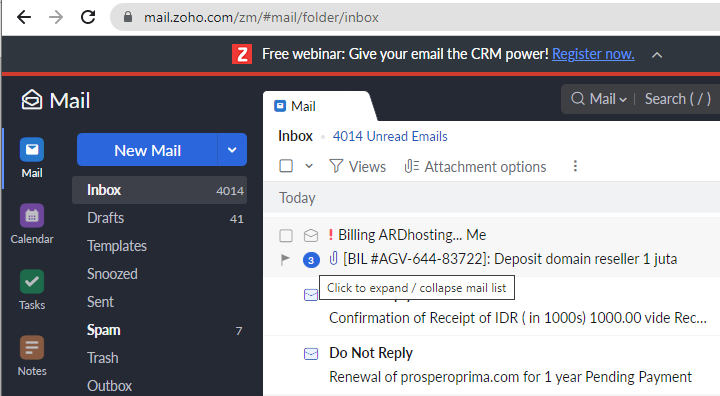
Task: Go forward with the browser forward arrow
Action: click(56, 17)
